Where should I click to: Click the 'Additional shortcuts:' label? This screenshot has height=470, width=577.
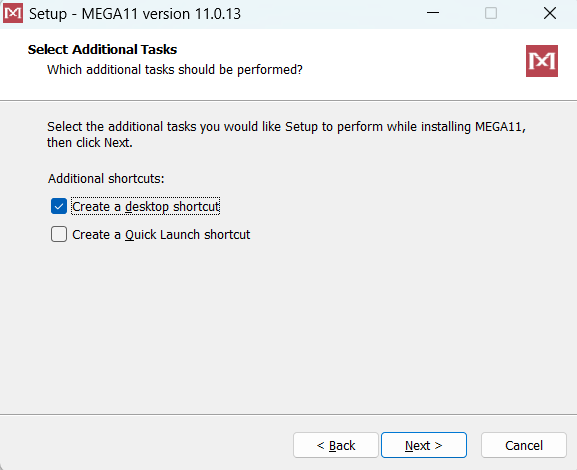click(106, 179)
